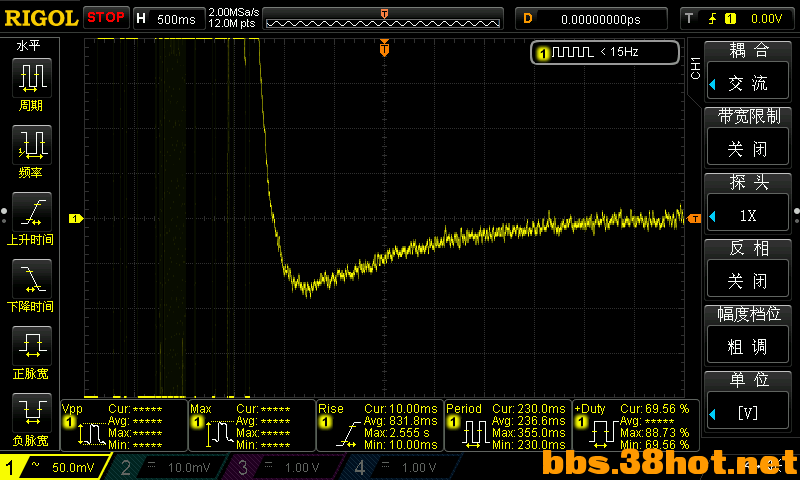Click the trigger level 0.00V value
800x480 pixels.
(x=766, y=19)
